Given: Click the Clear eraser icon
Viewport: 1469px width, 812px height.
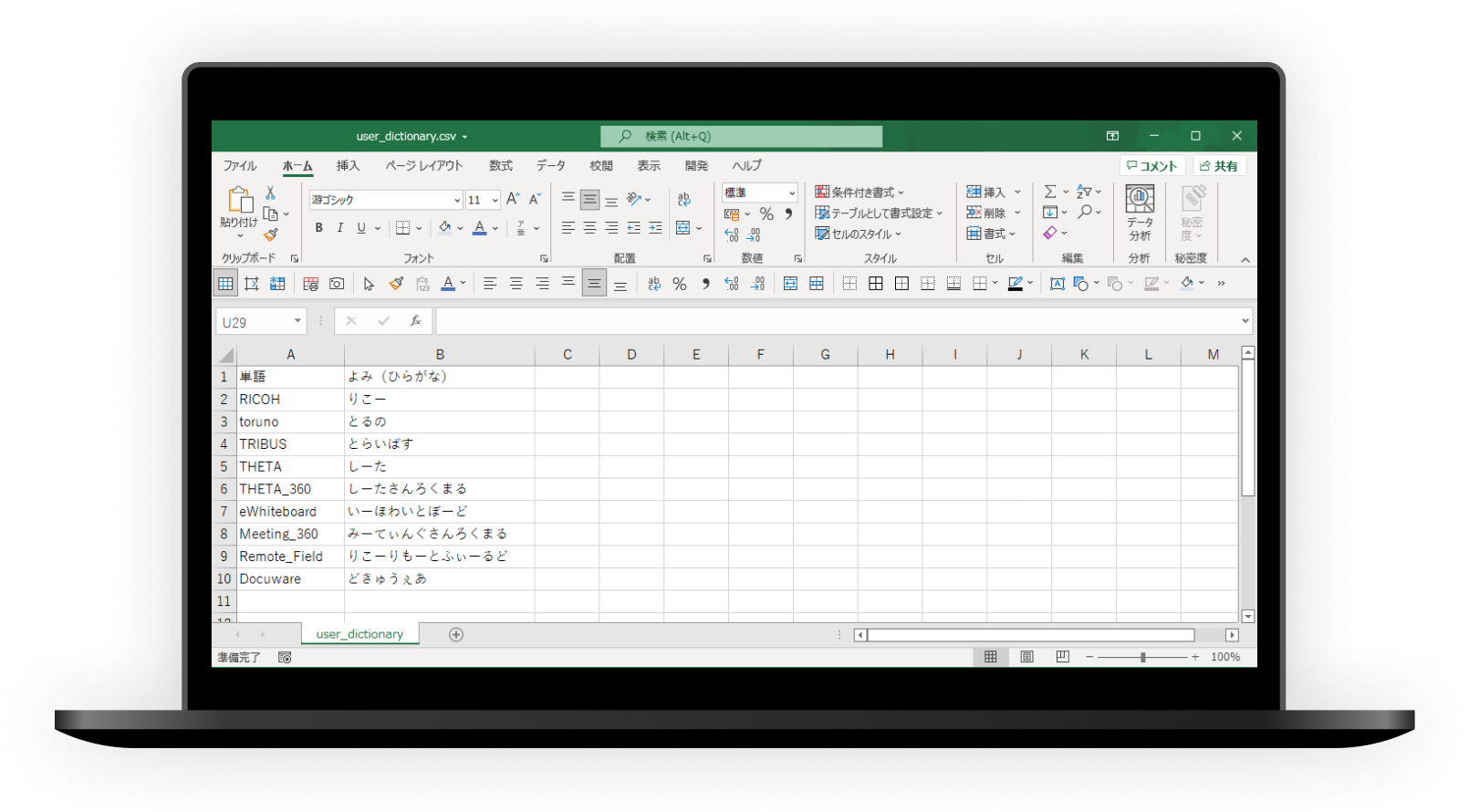Looking at the screenshot, I should tap(1050, 234).
